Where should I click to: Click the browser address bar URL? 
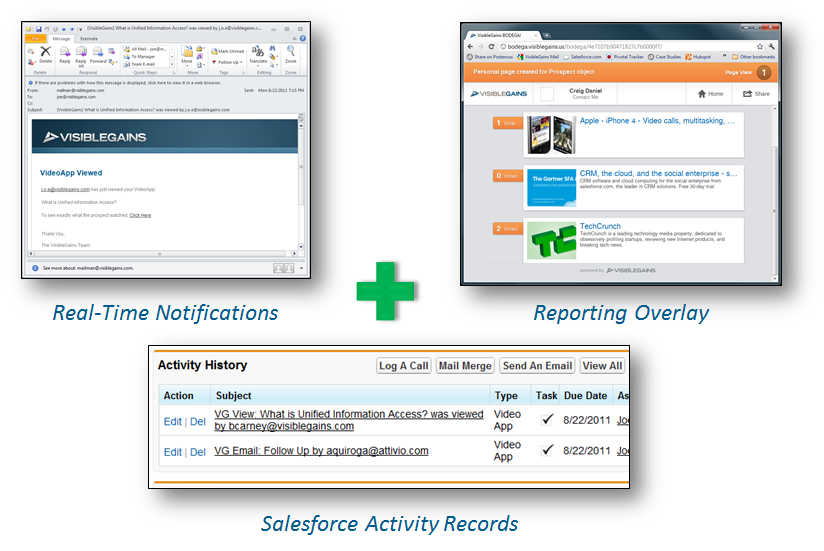(x=584, y=46)
